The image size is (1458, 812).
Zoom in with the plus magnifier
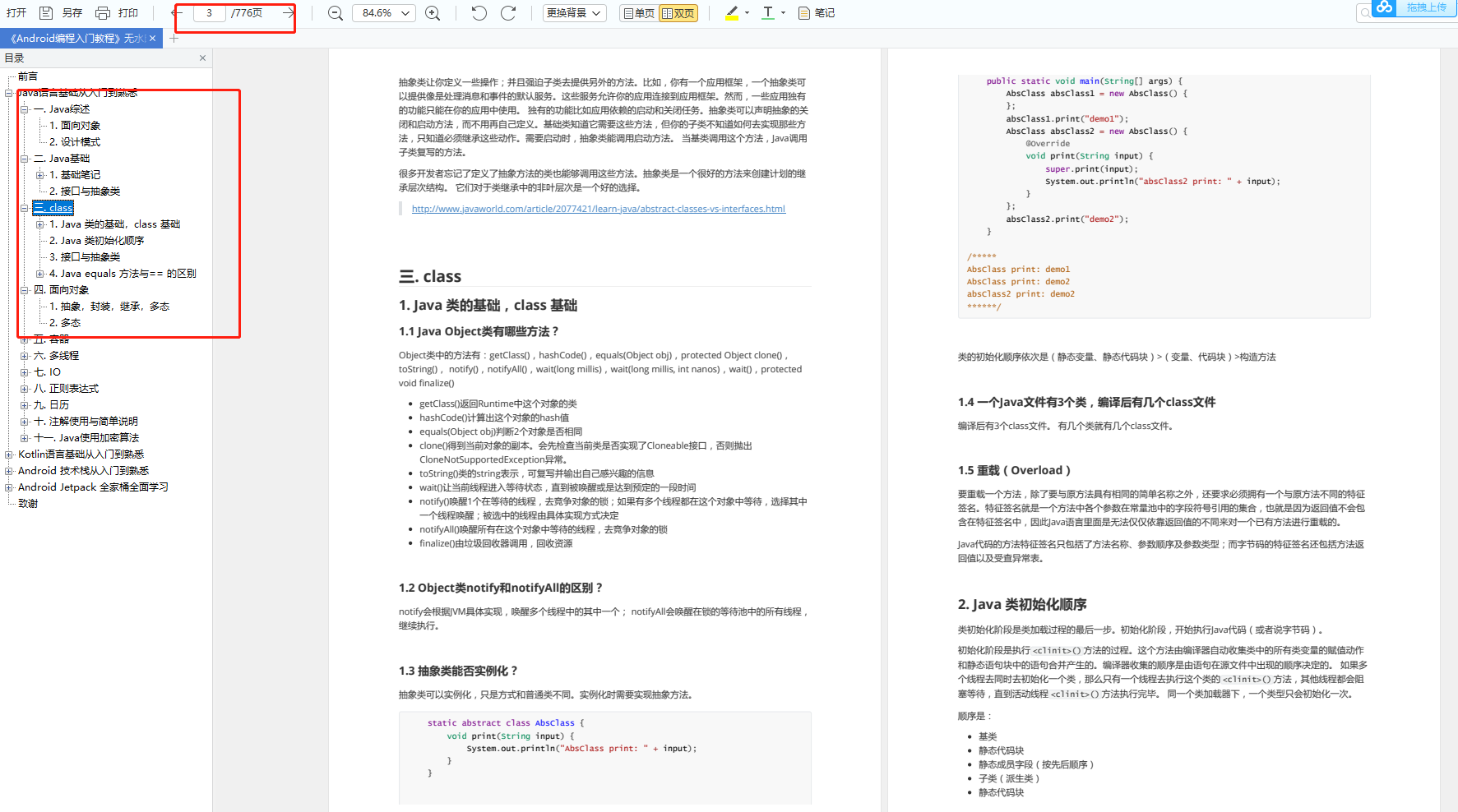[433, 13]
